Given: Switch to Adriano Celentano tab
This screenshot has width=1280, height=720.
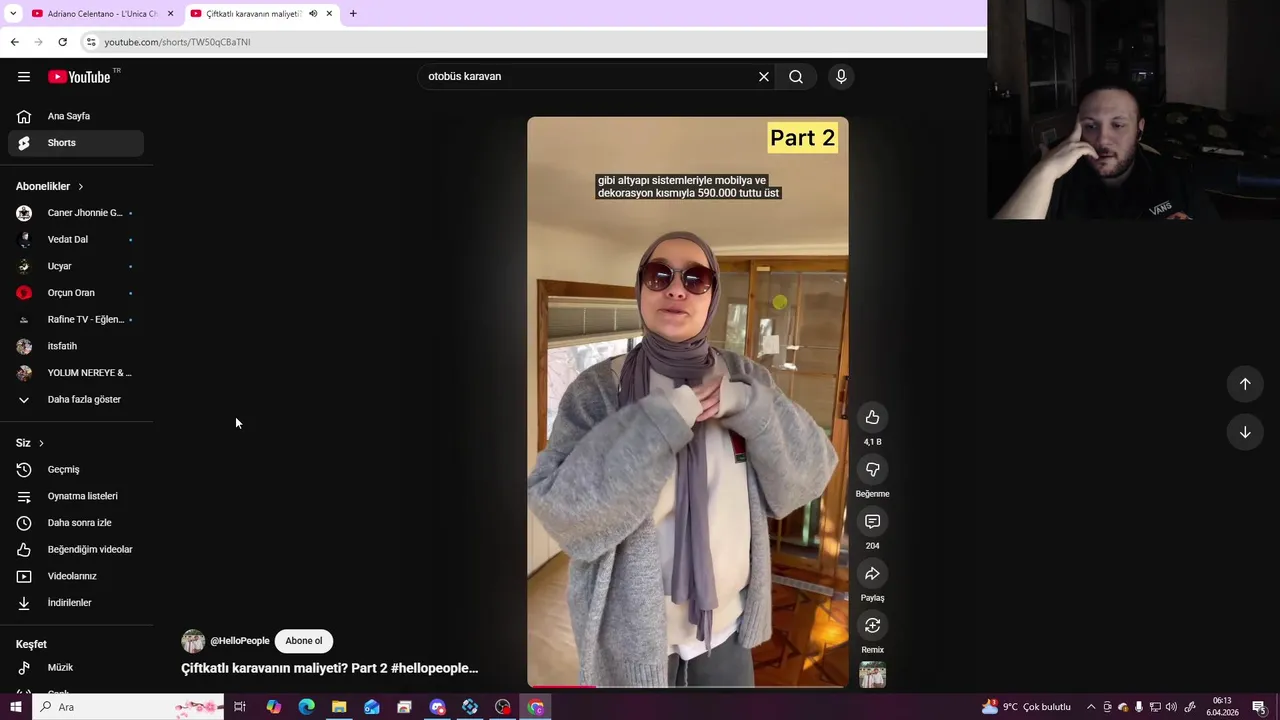Looking at the screenshot, I should (x=101, y=14).
